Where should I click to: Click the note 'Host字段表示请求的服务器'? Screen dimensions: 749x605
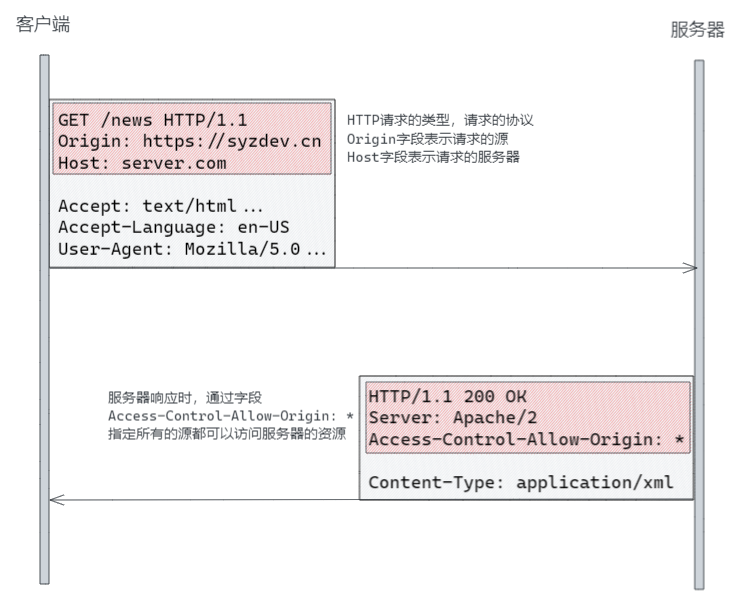point(433,157)
